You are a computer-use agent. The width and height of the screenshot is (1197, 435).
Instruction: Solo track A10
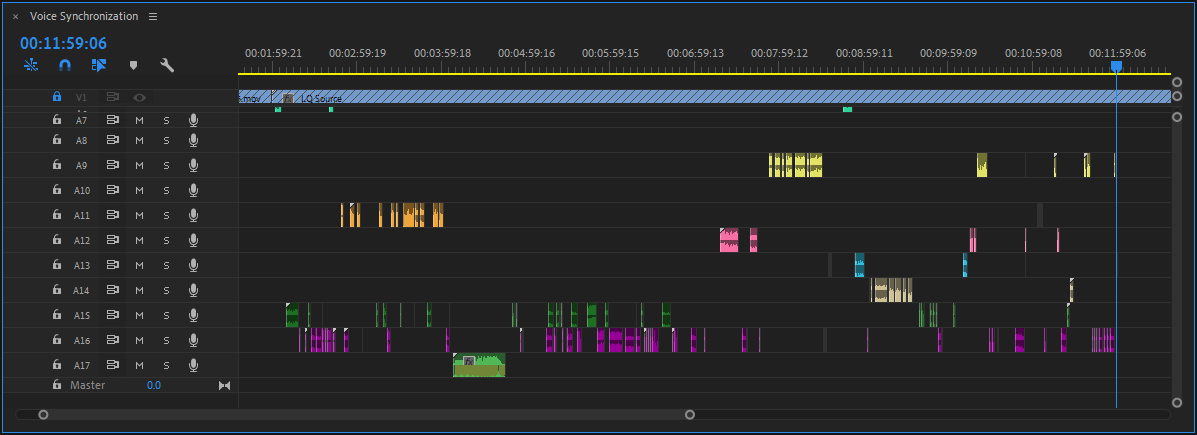[x=166, y=190]
